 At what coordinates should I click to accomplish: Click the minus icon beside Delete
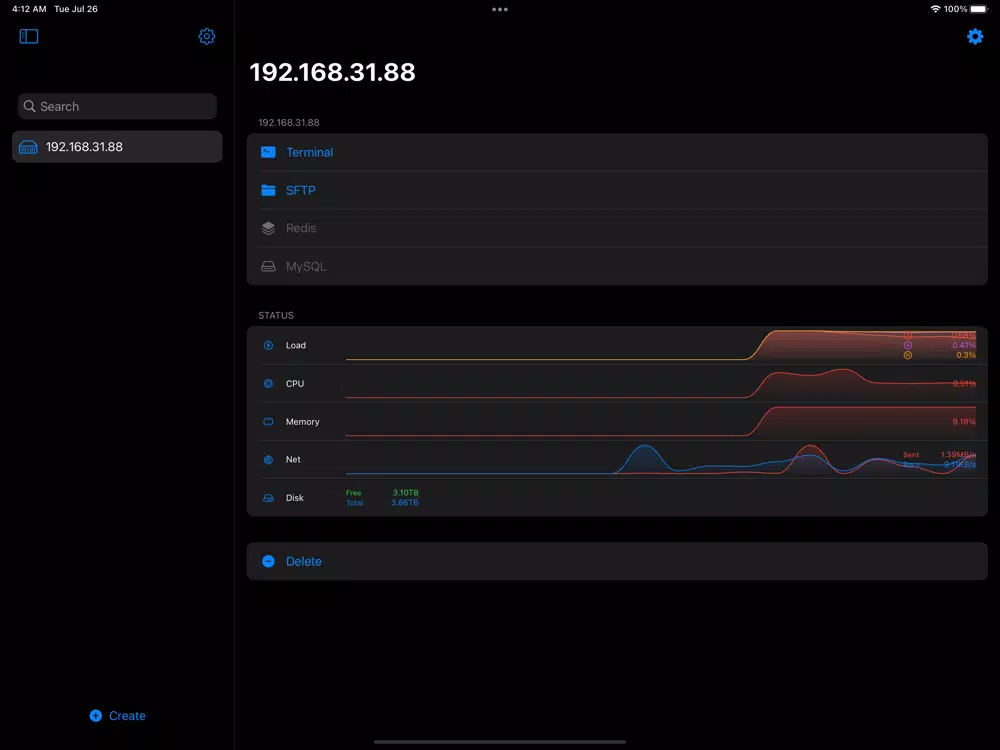[268, 561]
